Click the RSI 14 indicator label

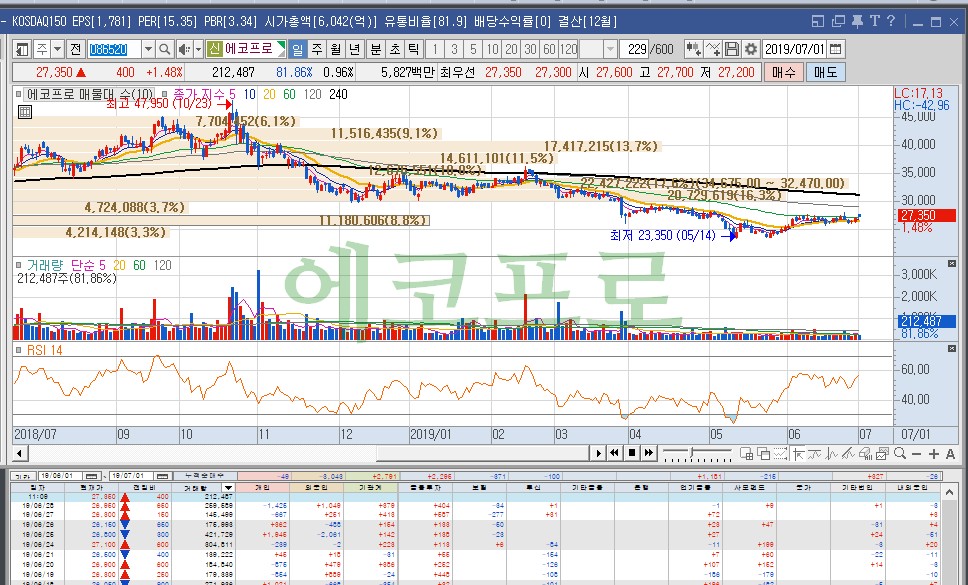click(x=44, y=350)
